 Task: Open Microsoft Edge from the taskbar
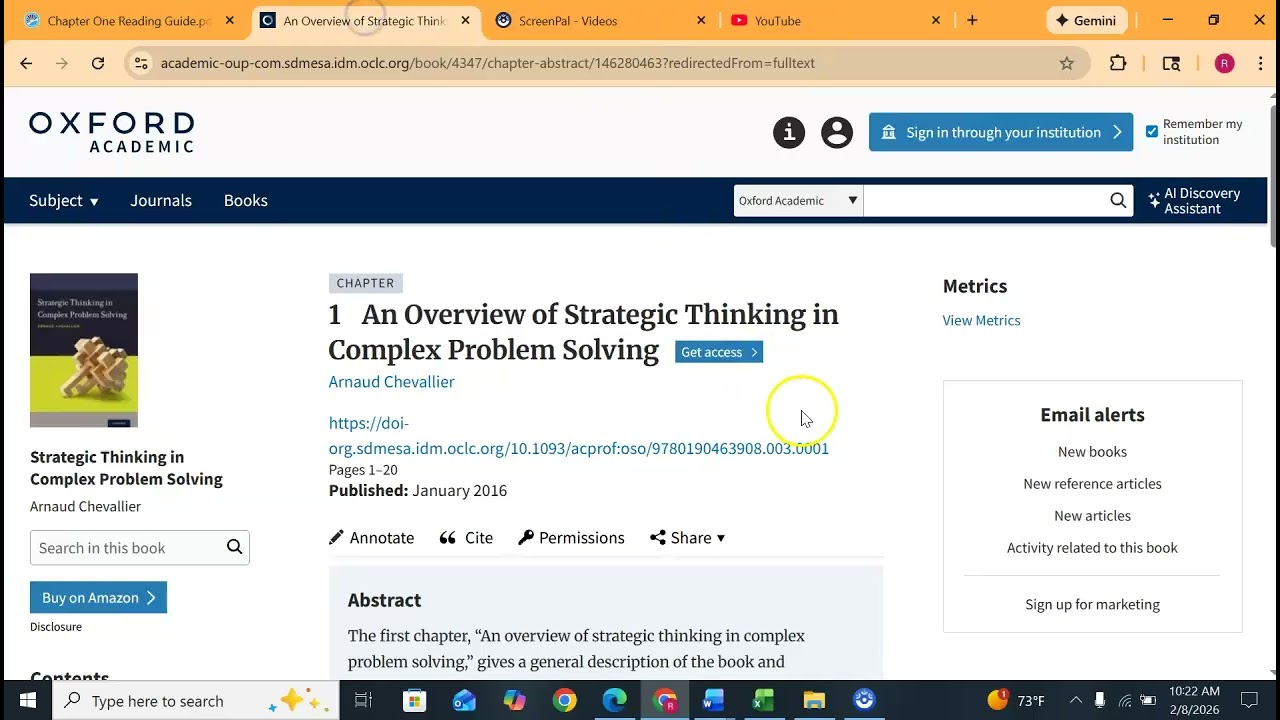click(614, 701)
